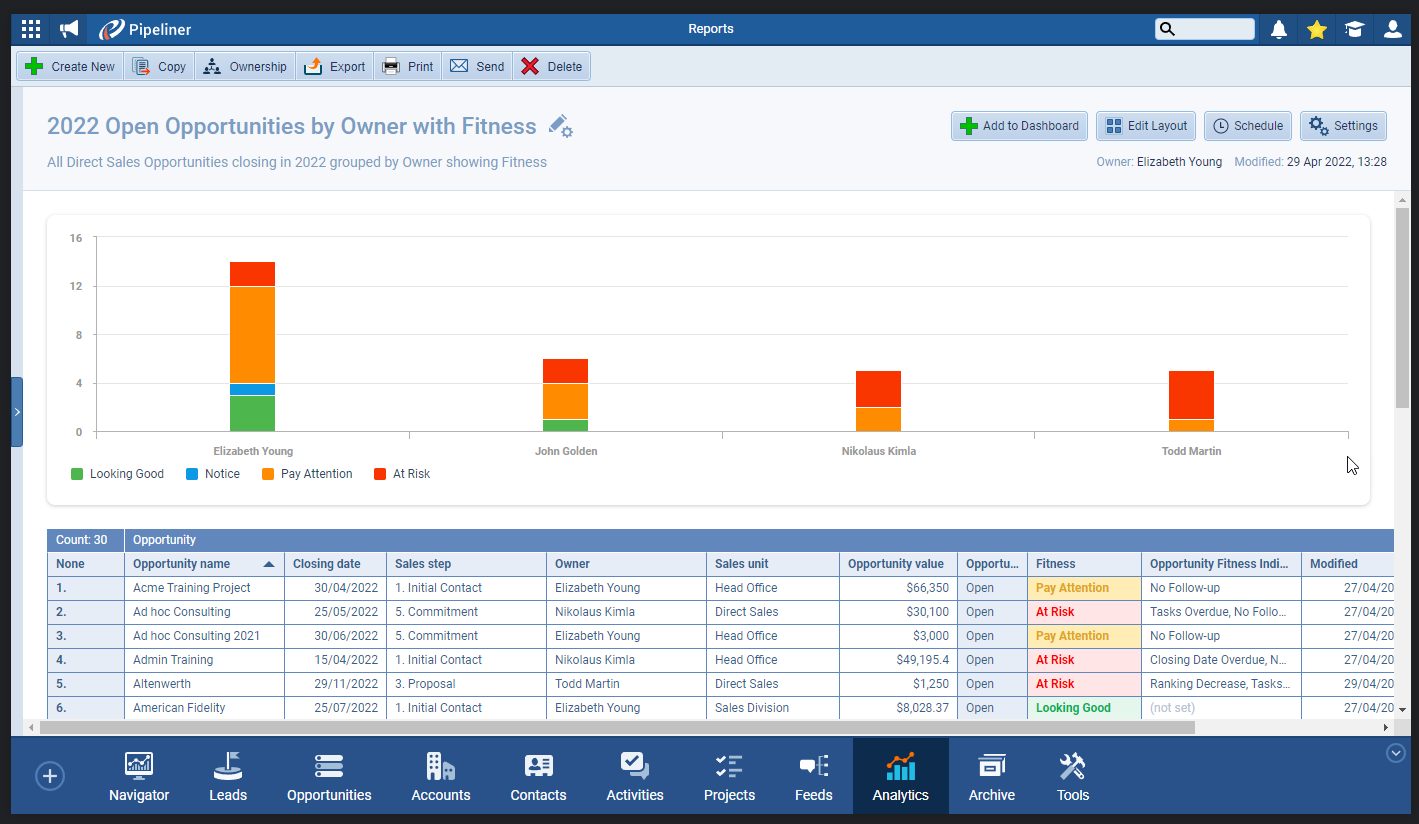1419x824 pixels.
Task: Toggle the Looking Good legend series
Action: [x=117, y=474]
